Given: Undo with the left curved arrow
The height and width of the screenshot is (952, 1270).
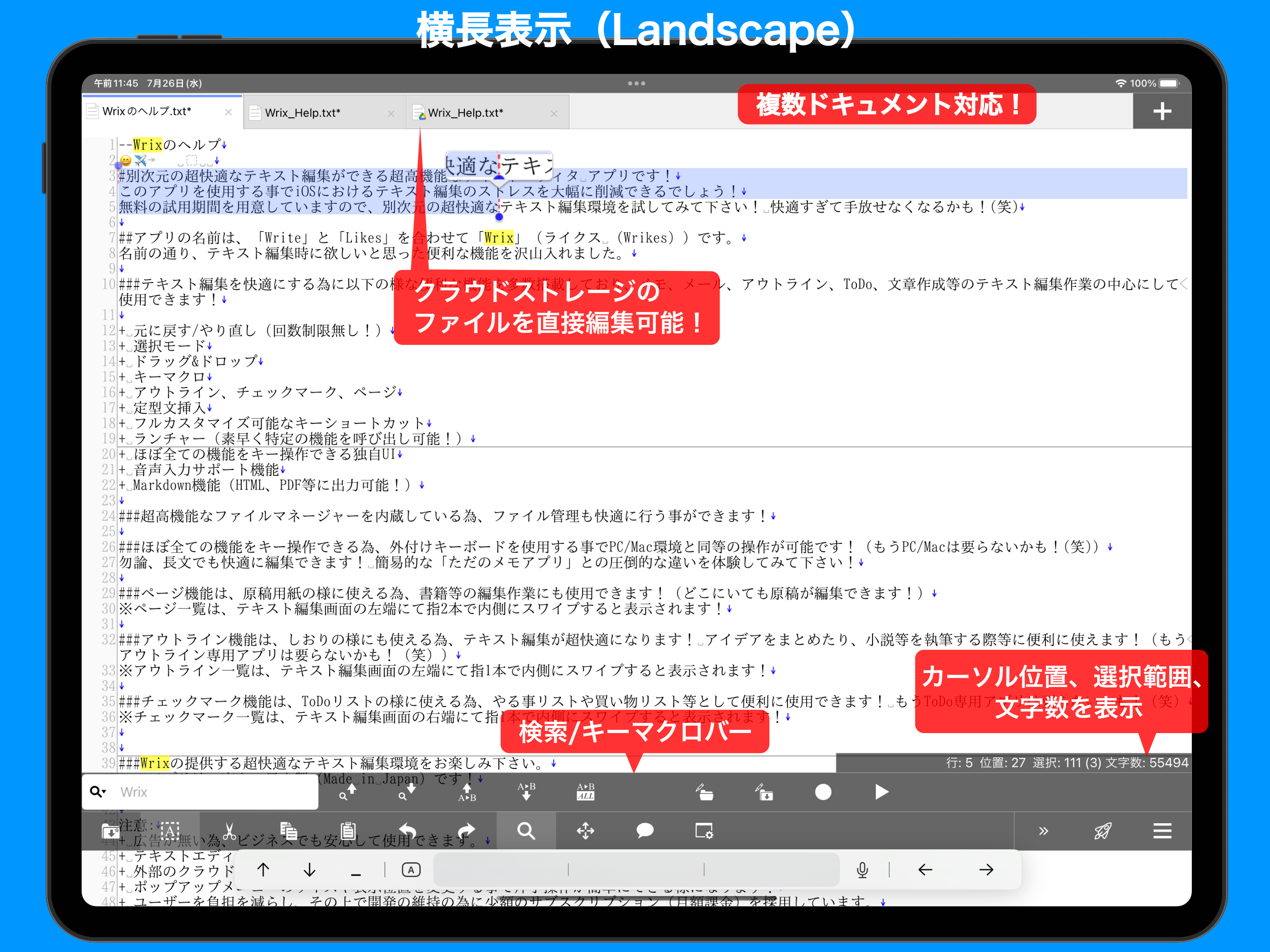Looking at the screenshot, I should click(x=408, y=831).
